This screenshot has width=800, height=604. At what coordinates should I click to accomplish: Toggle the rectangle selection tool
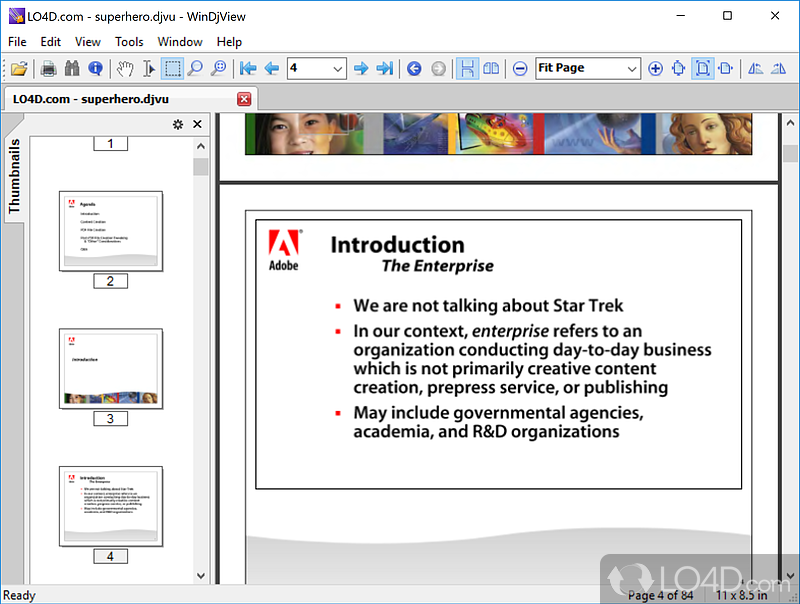[x=172, y=68]
